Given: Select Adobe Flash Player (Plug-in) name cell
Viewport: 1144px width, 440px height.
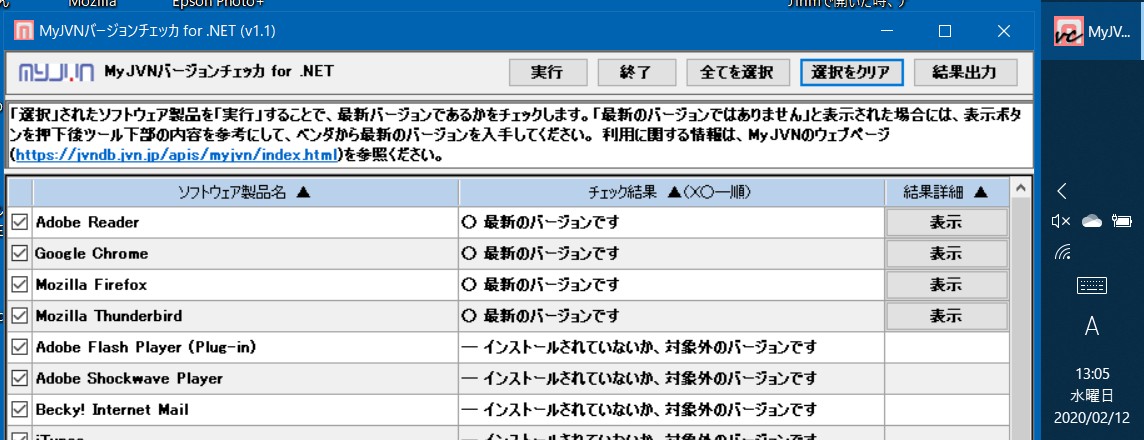Looking at the screenshot, I should click(x=246, y=347).
